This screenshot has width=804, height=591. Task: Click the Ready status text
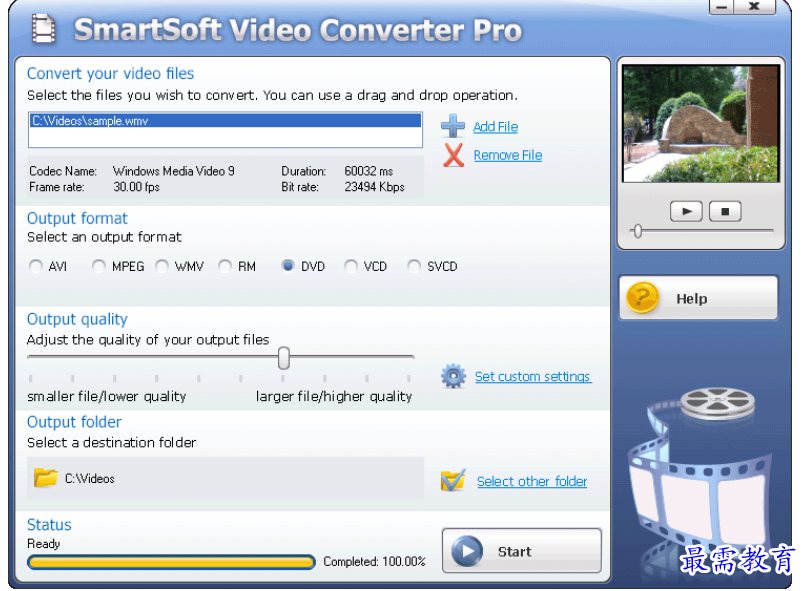tap(44, 543)
